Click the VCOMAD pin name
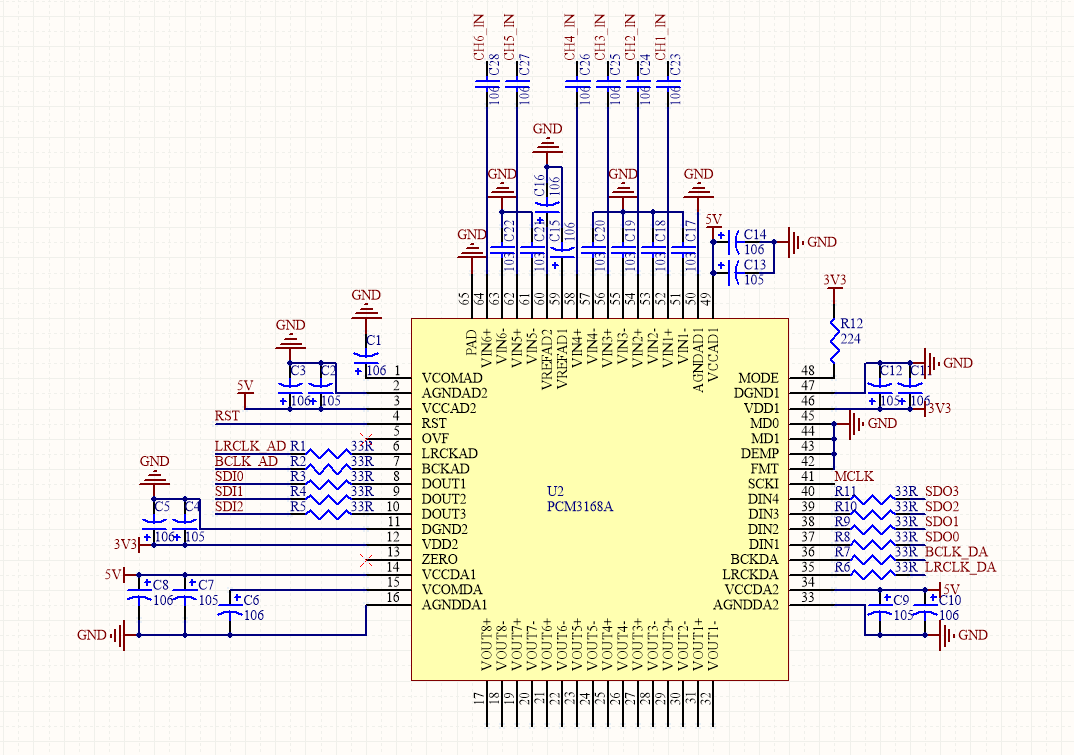This screenshot has width=1074, height=755. pyautogui.click(x=452, y=378)
